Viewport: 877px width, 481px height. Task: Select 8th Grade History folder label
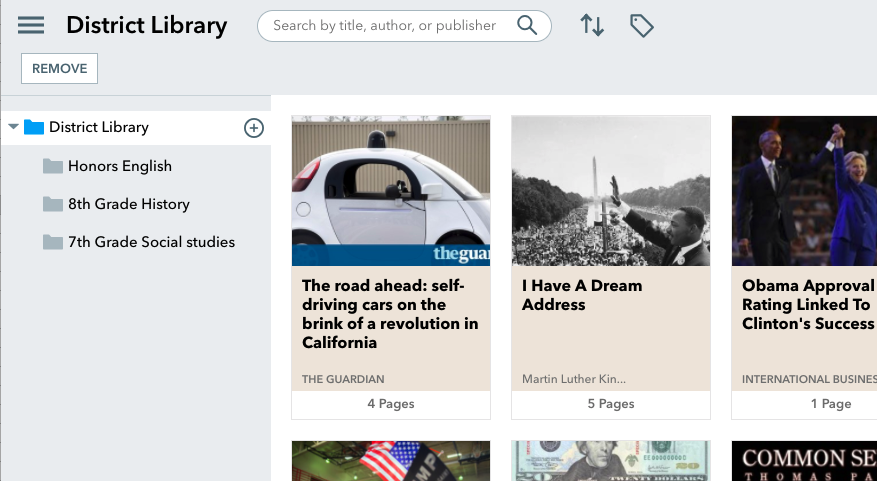[x=129, y=204]
